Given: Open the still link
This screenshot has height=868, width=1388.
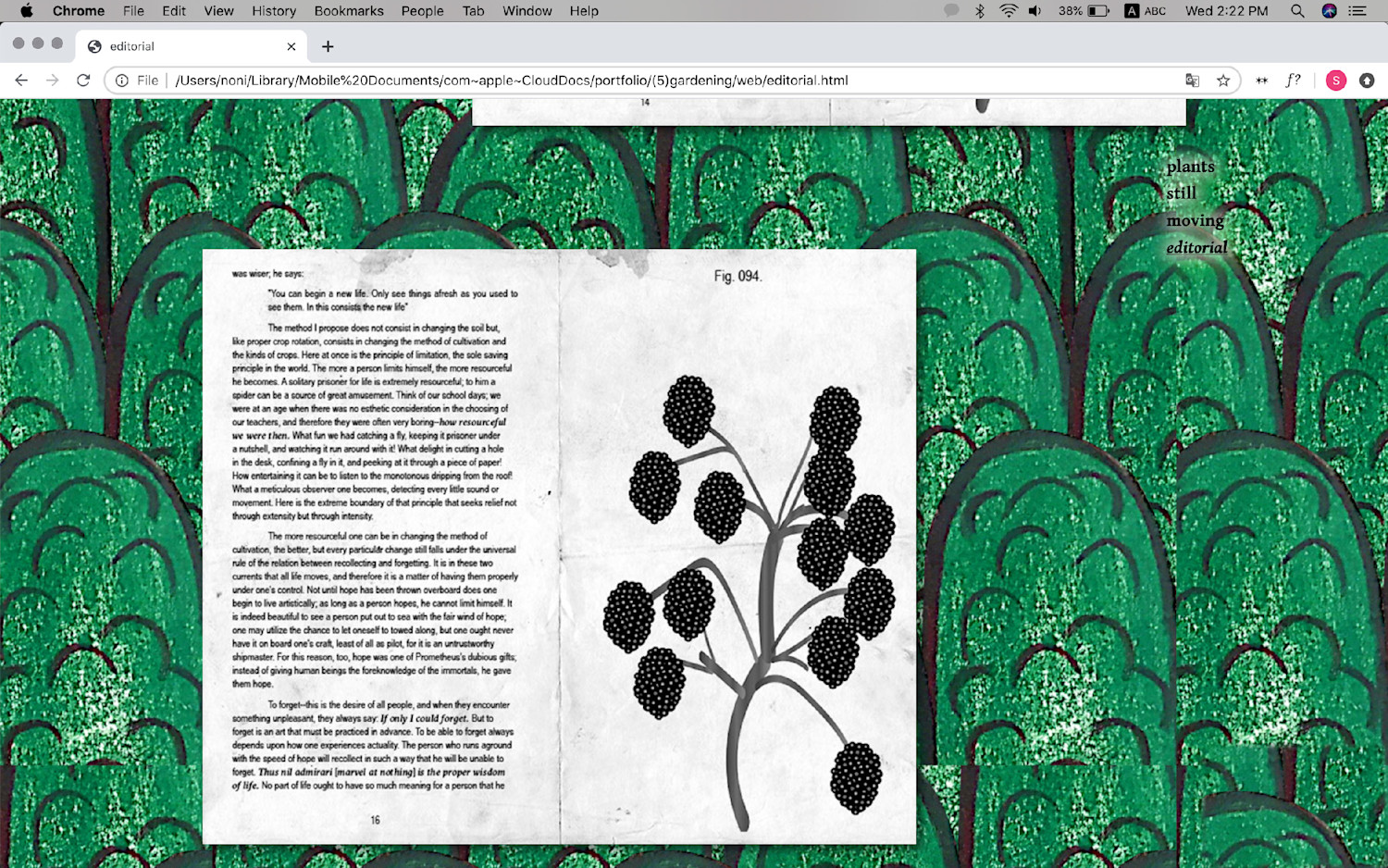Looking at the screenshot, I should click(1182, 193).
